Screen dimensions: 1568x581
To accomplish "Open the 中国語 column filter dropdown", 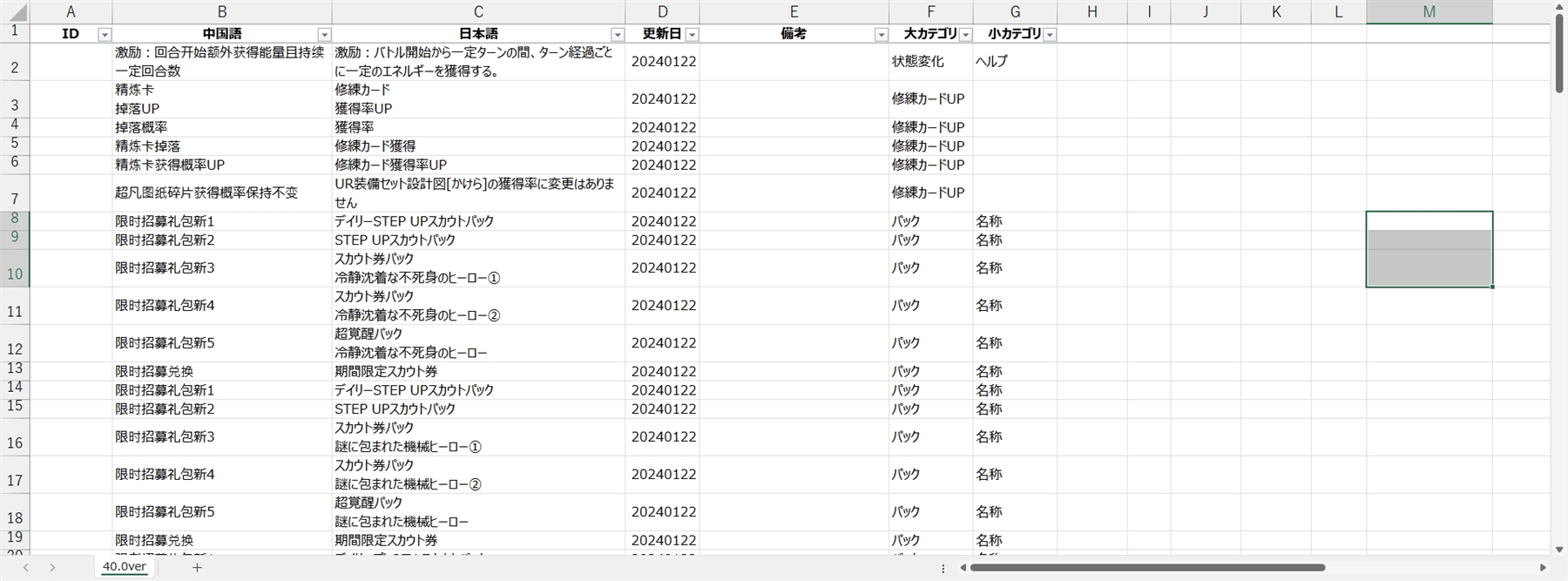I will [324, 35].
